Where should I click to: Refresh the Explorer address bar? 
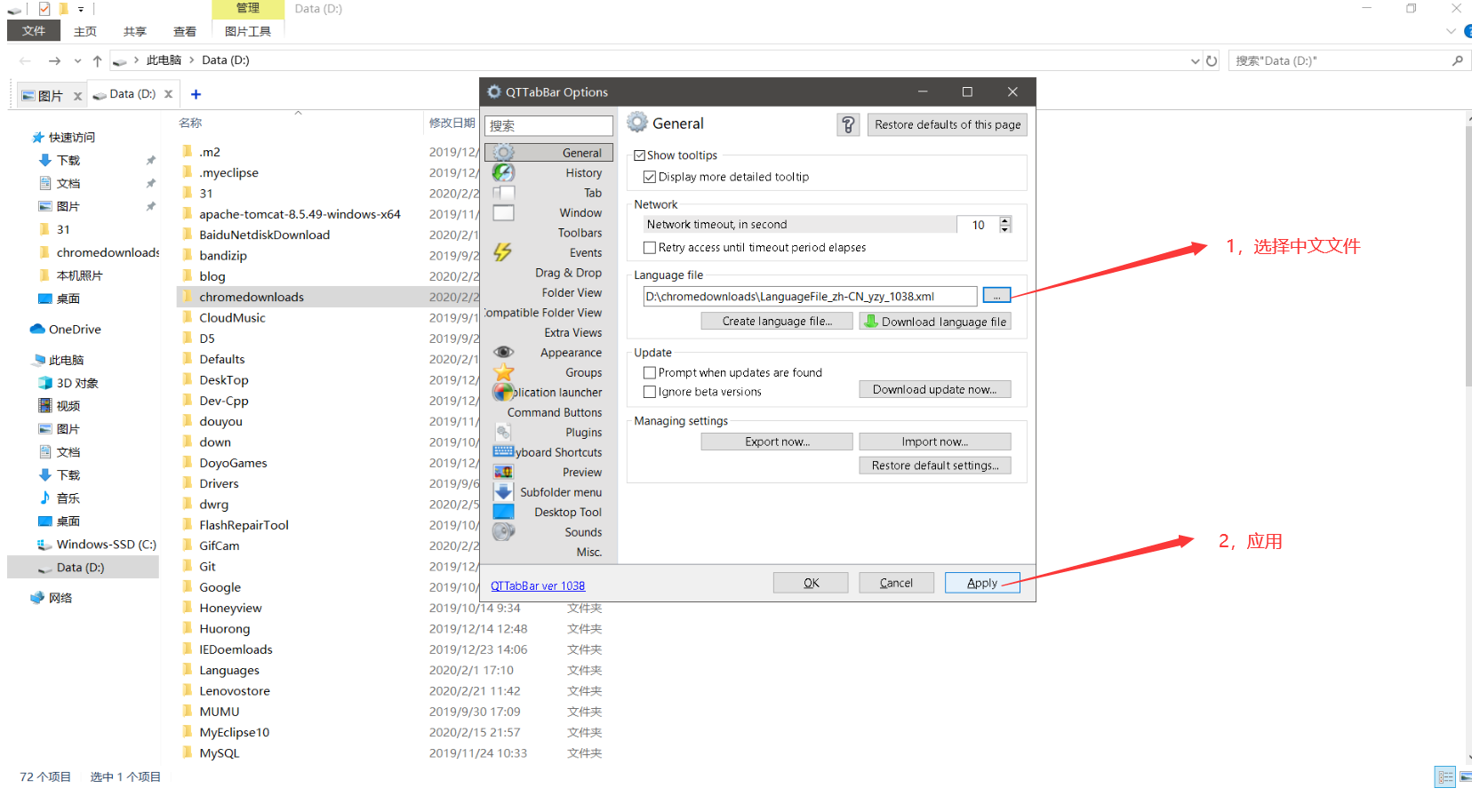point(1211,60)
